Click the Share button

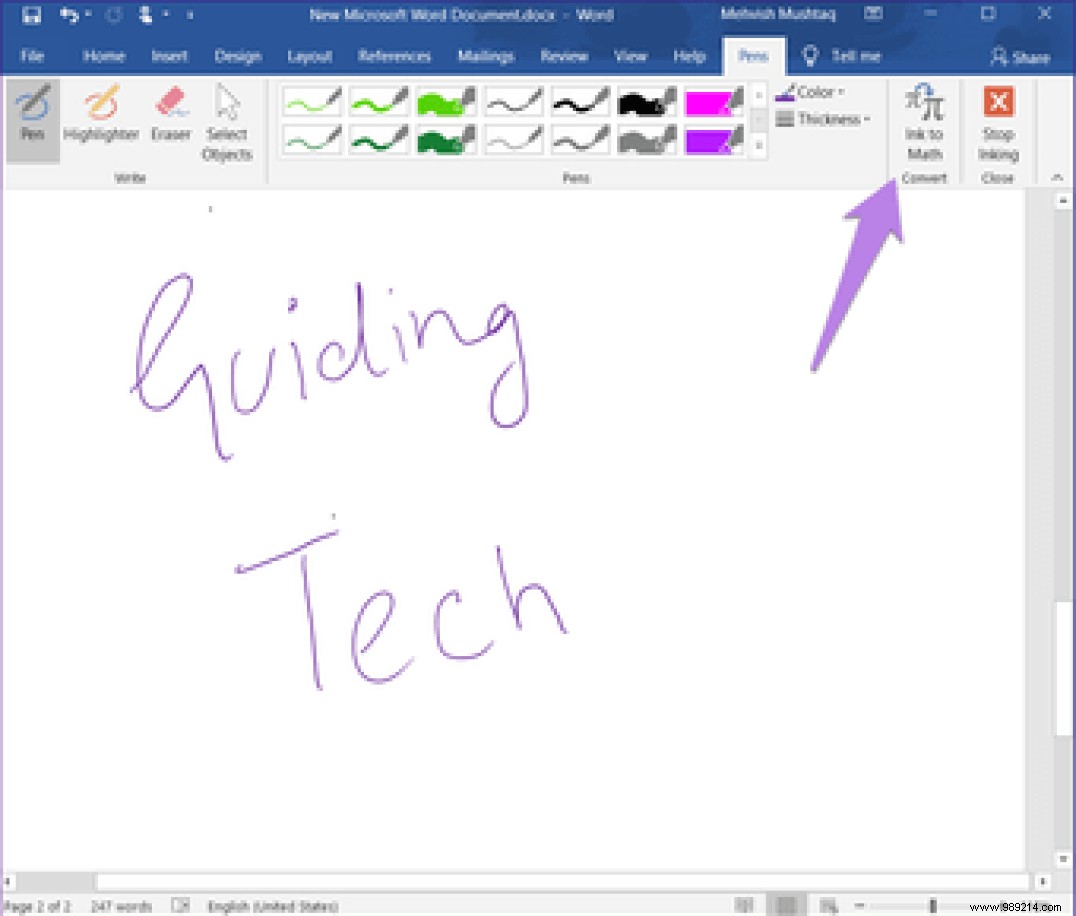[x=1018, y=57]
